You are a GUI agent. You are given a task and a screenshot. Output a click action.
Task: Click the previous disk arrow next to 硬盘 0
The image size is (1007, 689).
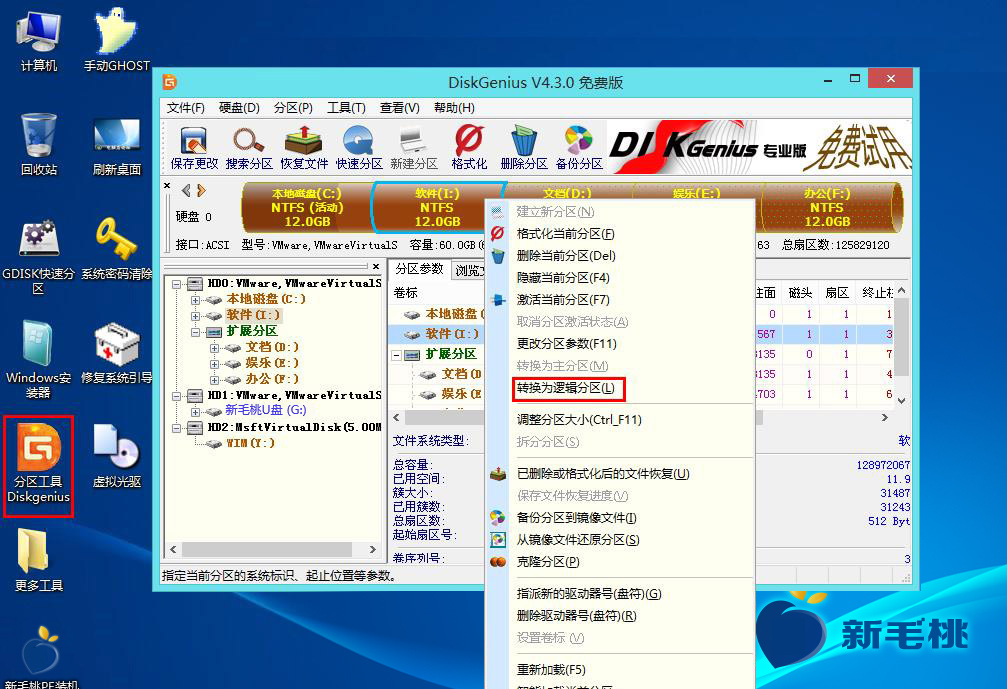(x=186, y=190)
